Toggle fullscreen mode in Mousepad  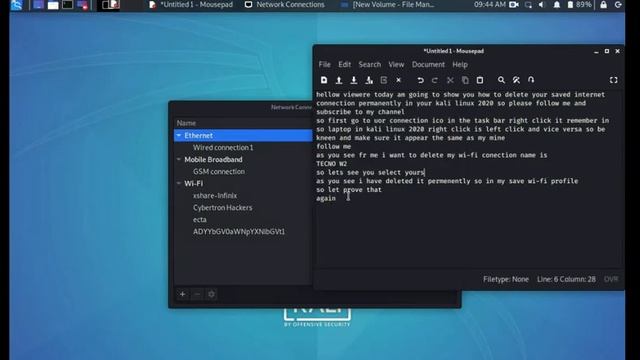[613, 80]
